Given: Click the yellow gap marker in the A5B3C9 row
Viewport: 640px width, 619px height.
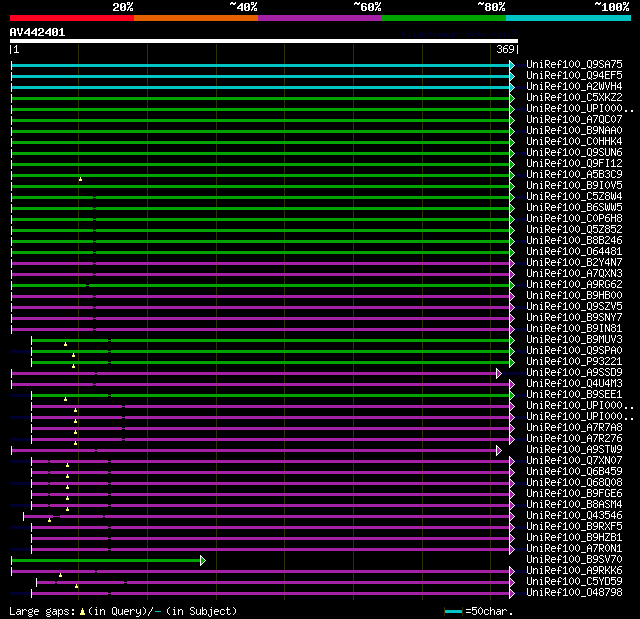Looking at the screenshot, I should [x=80, y=179].
